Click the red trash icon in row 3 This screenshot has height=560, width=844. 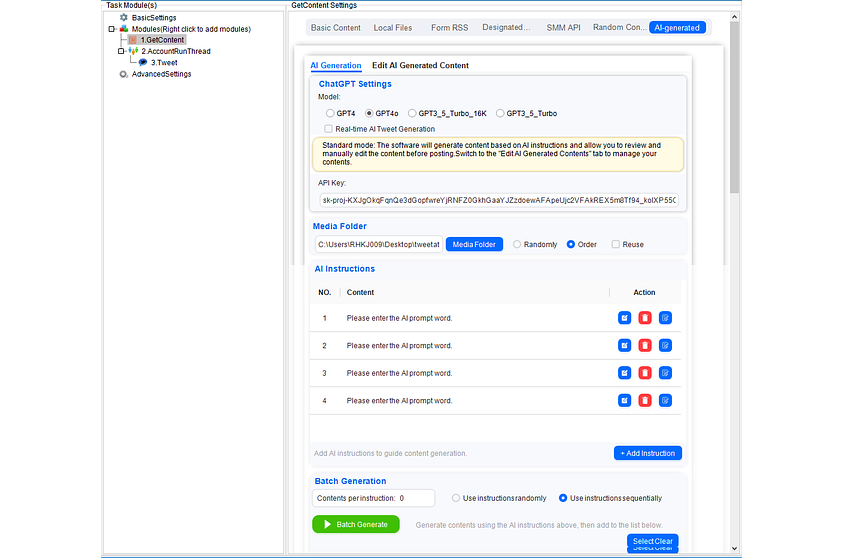click(645, 373)
